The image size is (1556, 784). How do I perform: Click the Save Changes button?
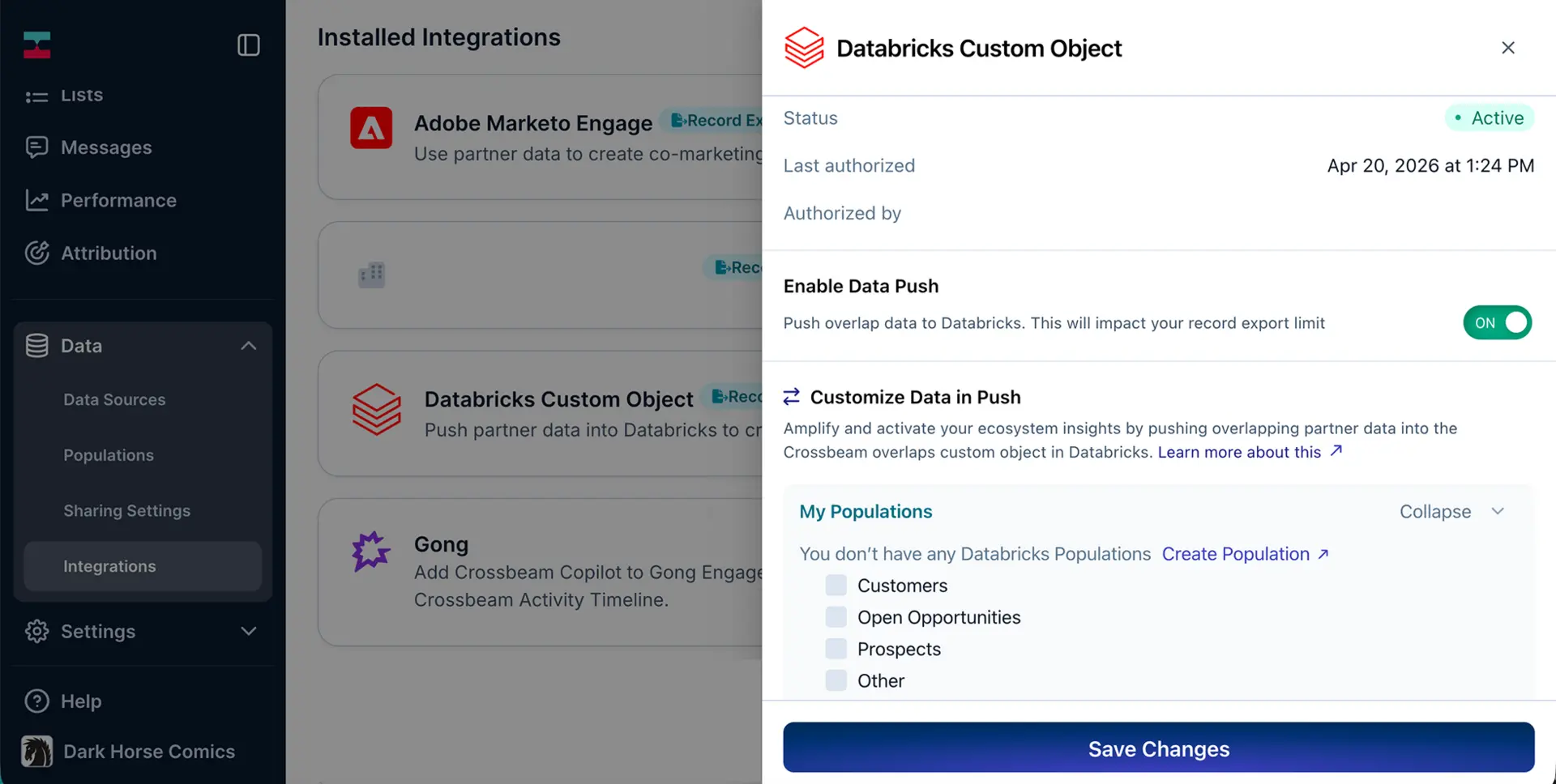tap(1158, 748)
